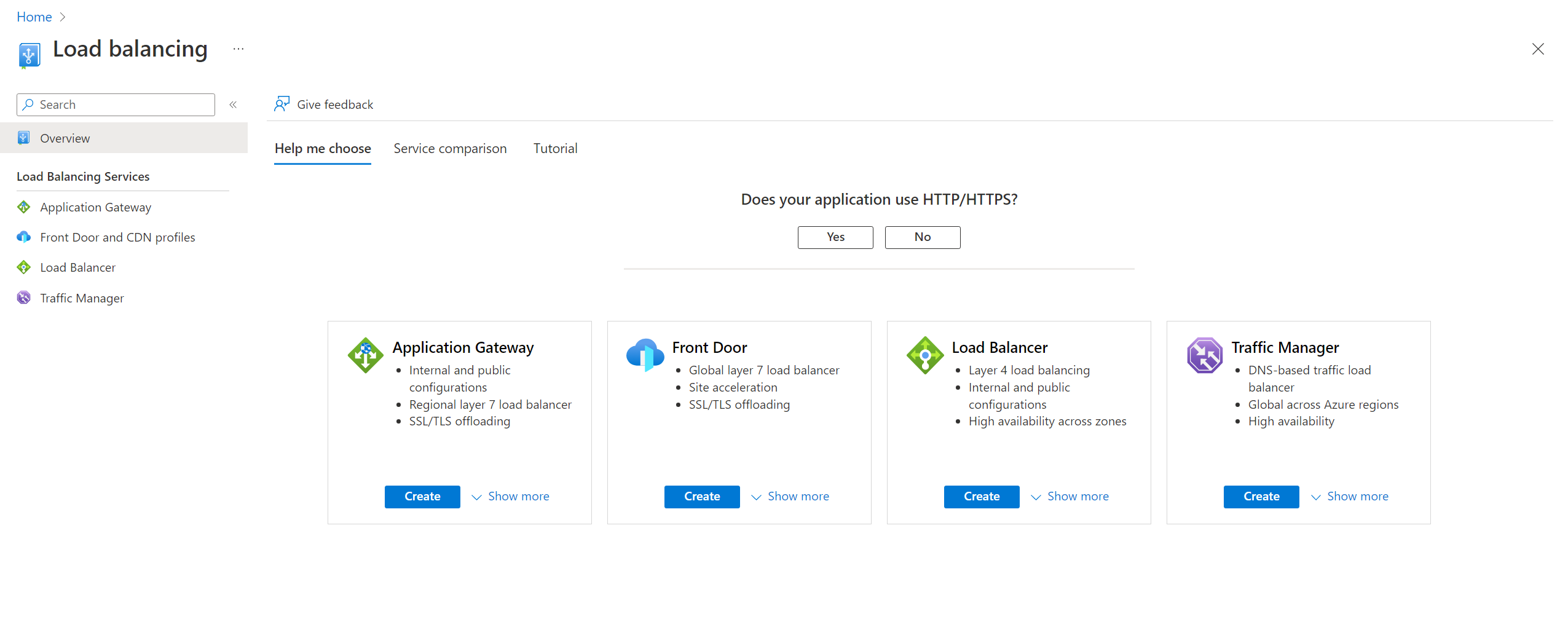Collapse the sidebar with double chevron

coord(233,104)
